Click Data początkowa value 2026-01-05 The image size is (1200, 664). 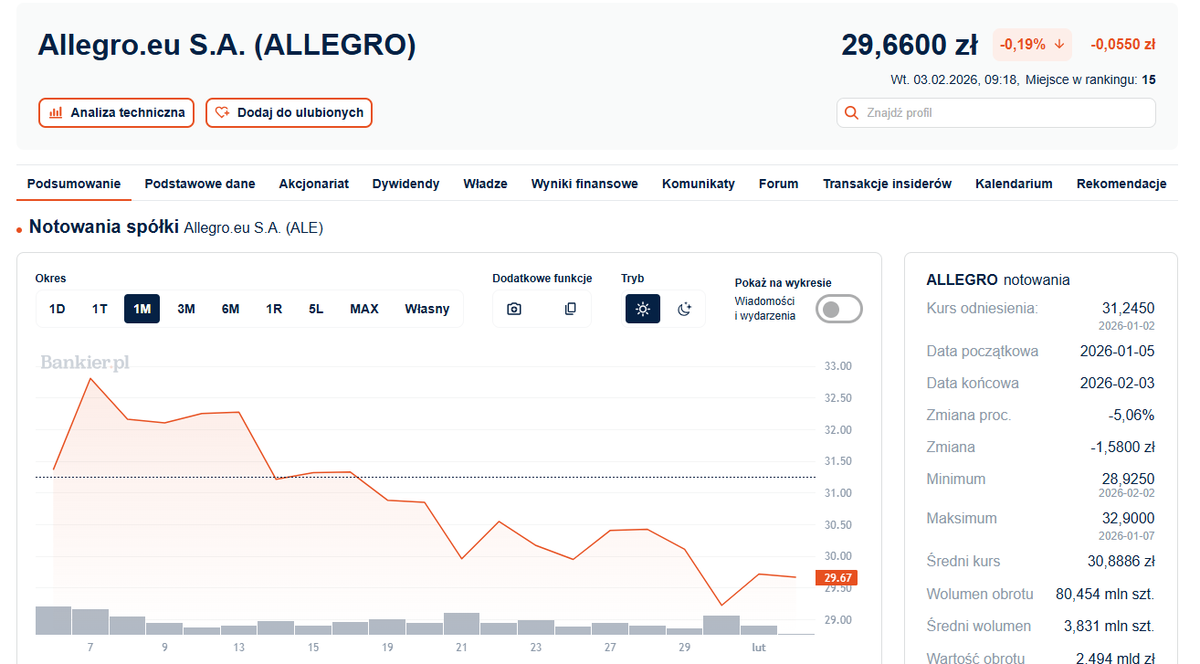click(1117, 351)
